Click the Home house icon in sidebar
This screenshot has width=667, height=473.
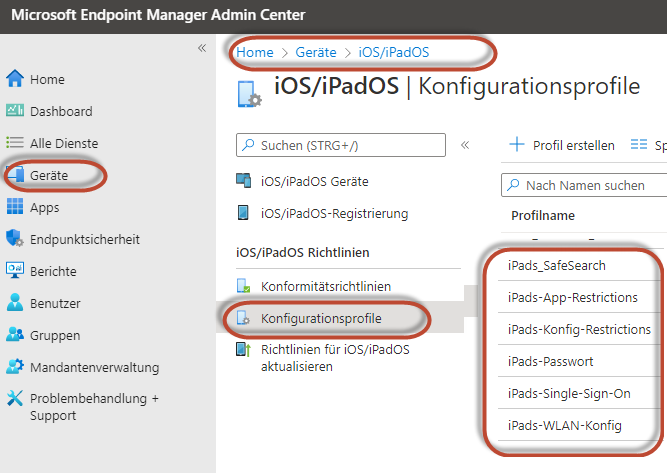coord(15,79)
